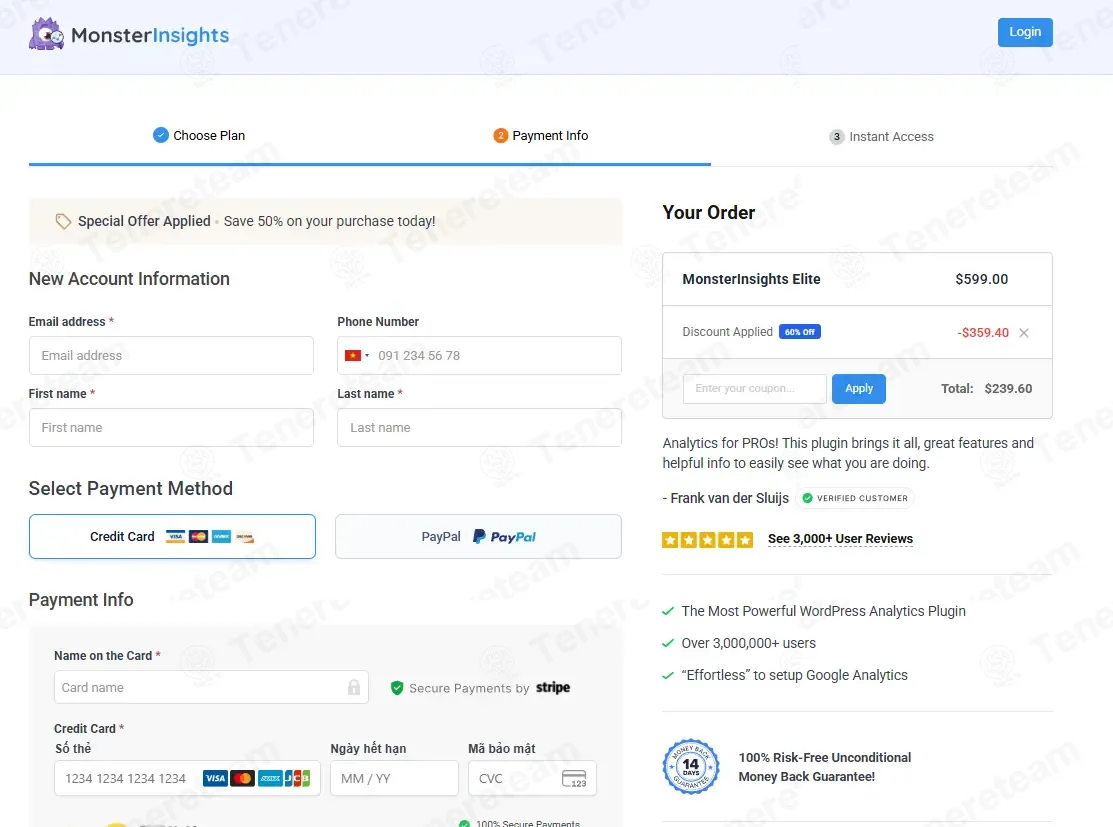Click the Mastercard icon in card number field
Image resolution: width=1113 pixels, height=827 pixels.
coord(243,779)
